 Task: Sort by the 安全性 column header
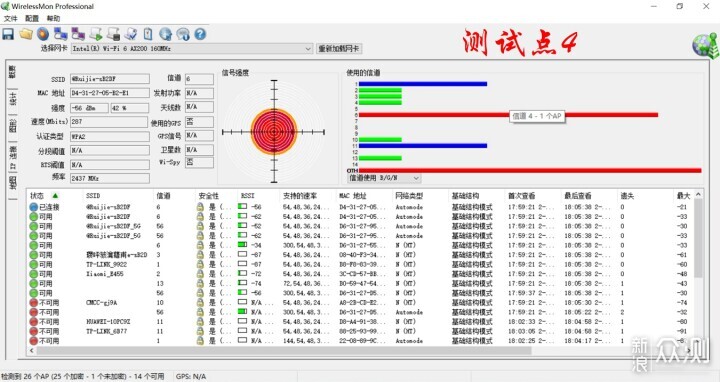[x=208, y=196]
